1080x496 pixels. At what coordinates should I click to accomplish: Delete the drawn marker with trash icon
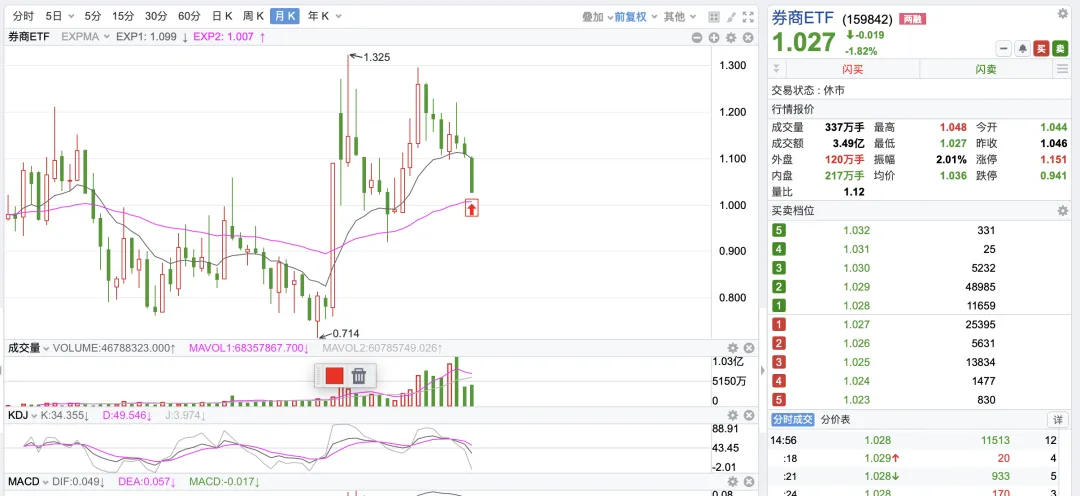click(359, 376)
